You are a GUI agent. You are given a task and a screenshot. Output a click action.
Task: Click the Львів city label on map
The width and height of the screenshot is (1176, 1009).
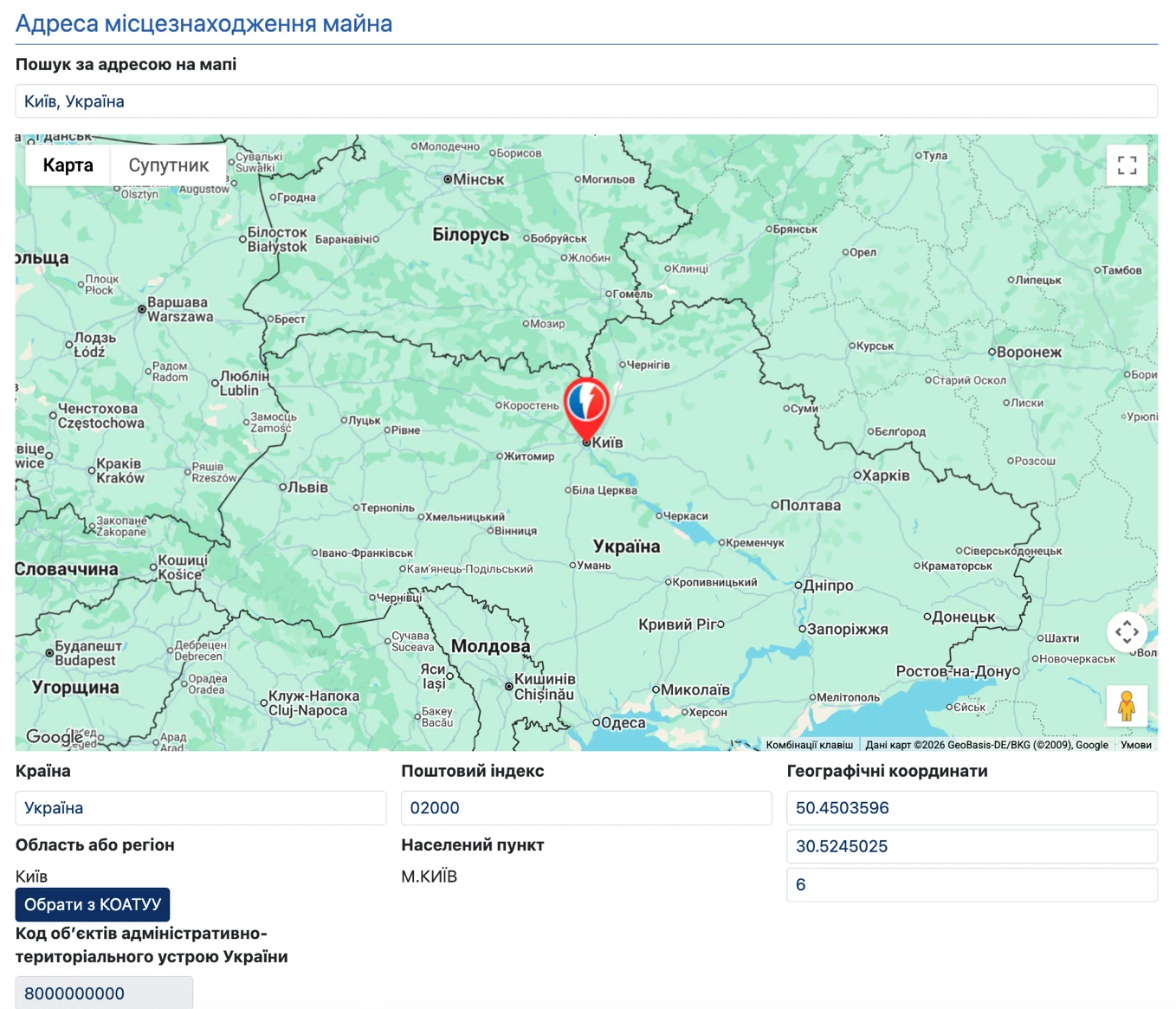coord(307,488)
